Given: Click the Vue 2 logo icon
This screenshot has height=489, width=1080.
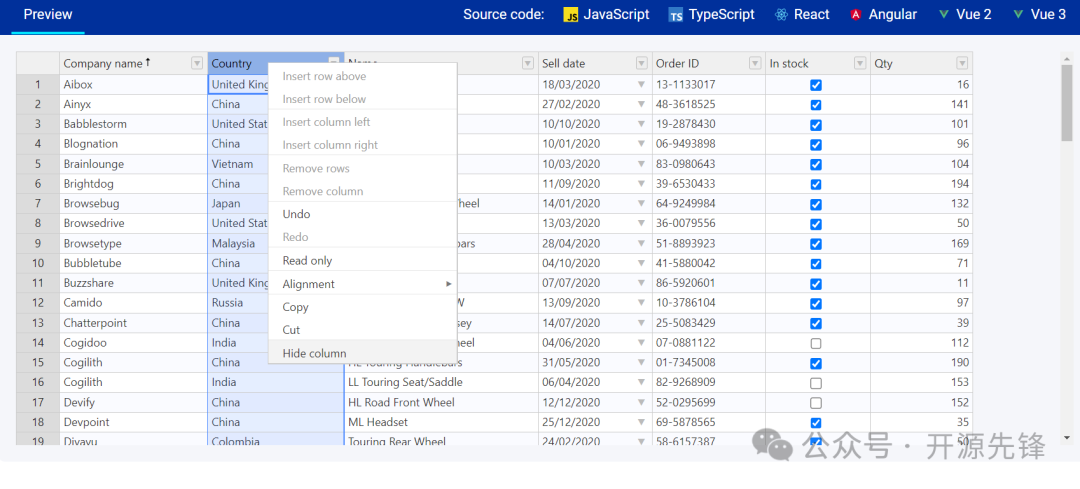Looking at the screenshot, I should tap(944, 14).
